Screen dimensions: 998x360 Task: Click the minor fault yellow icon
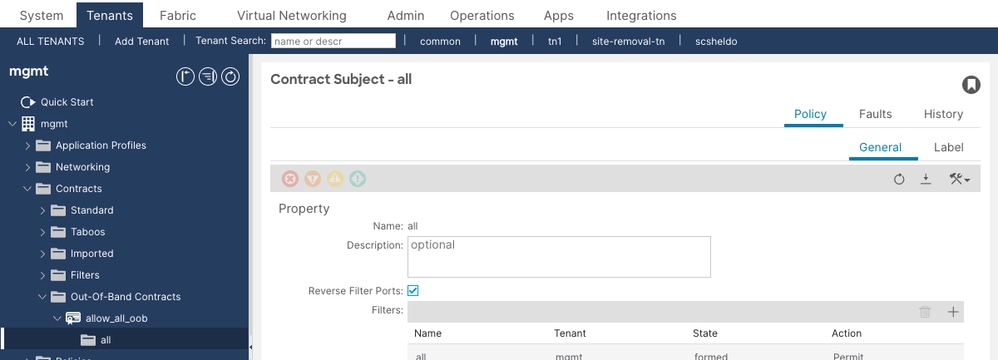335,179
